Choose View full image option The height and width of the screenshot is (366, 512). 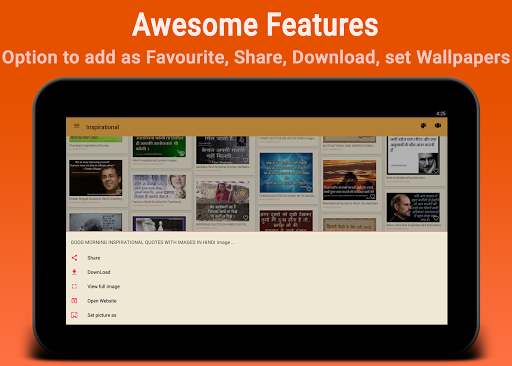click(x=103, y=286)
